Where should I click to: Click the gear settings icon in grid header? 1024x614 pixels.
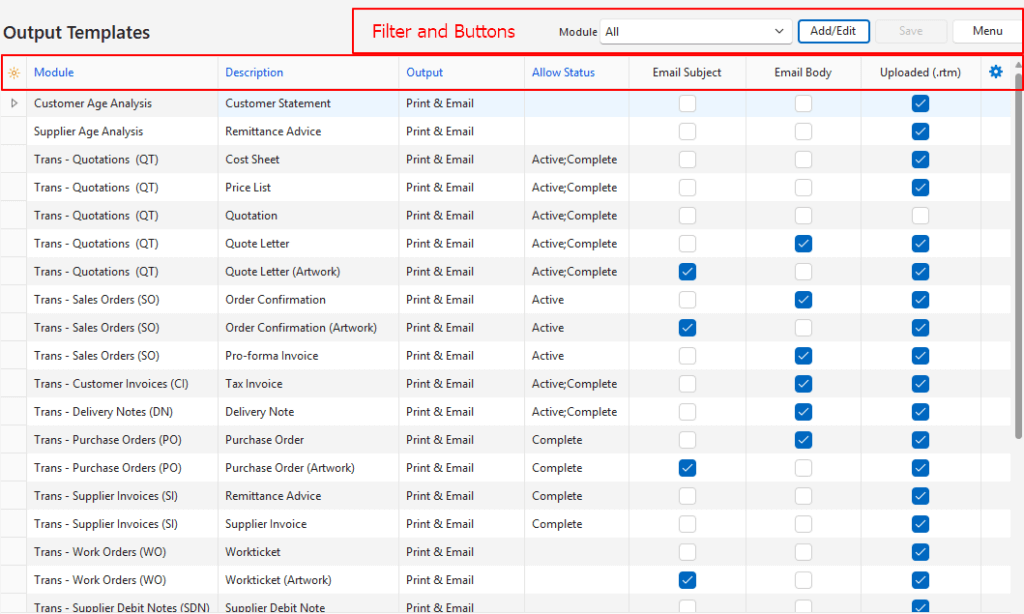pos(995,72)
